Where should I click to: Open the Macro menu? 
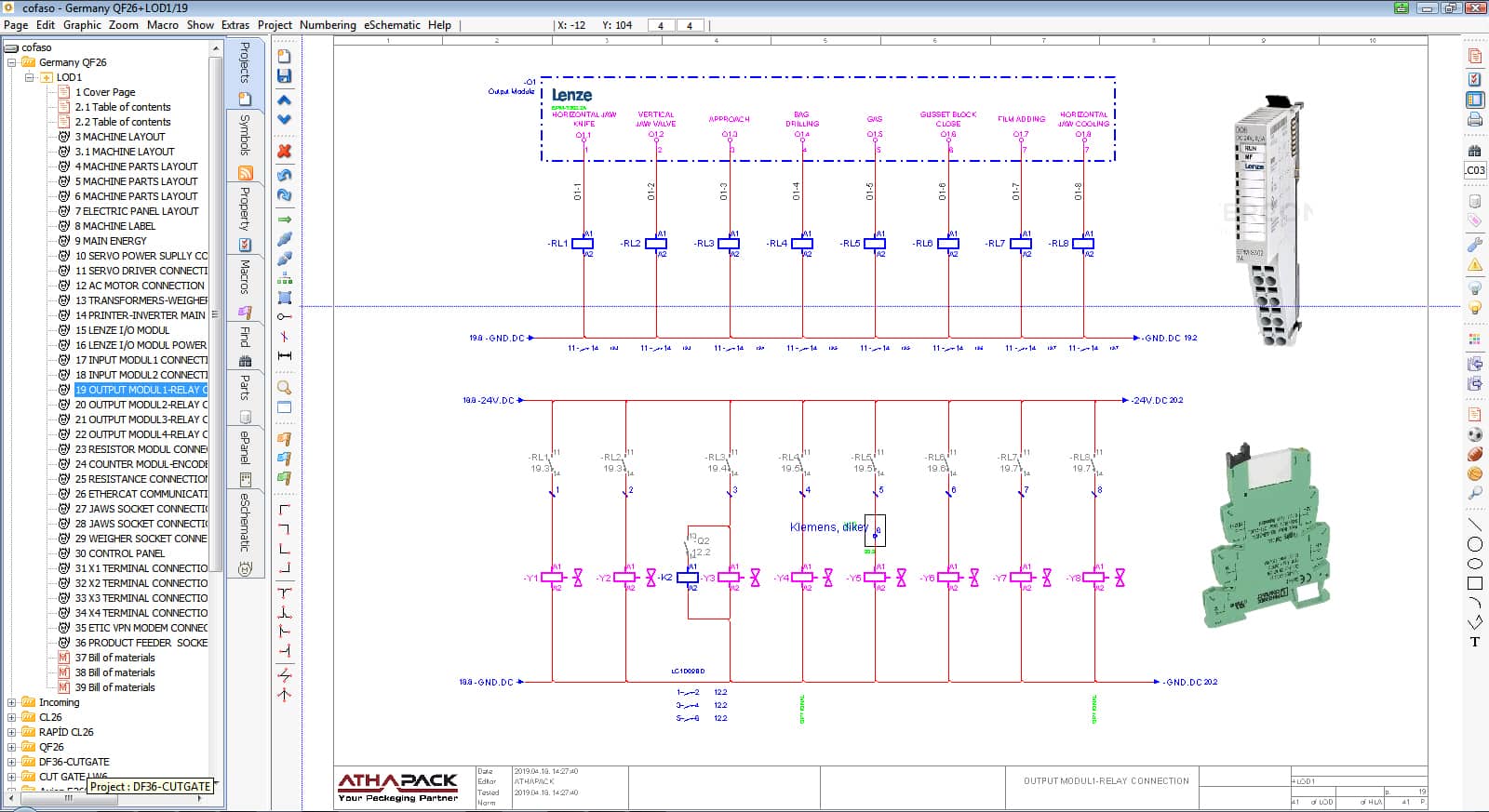pyautogui.click(x=162, y=25)
